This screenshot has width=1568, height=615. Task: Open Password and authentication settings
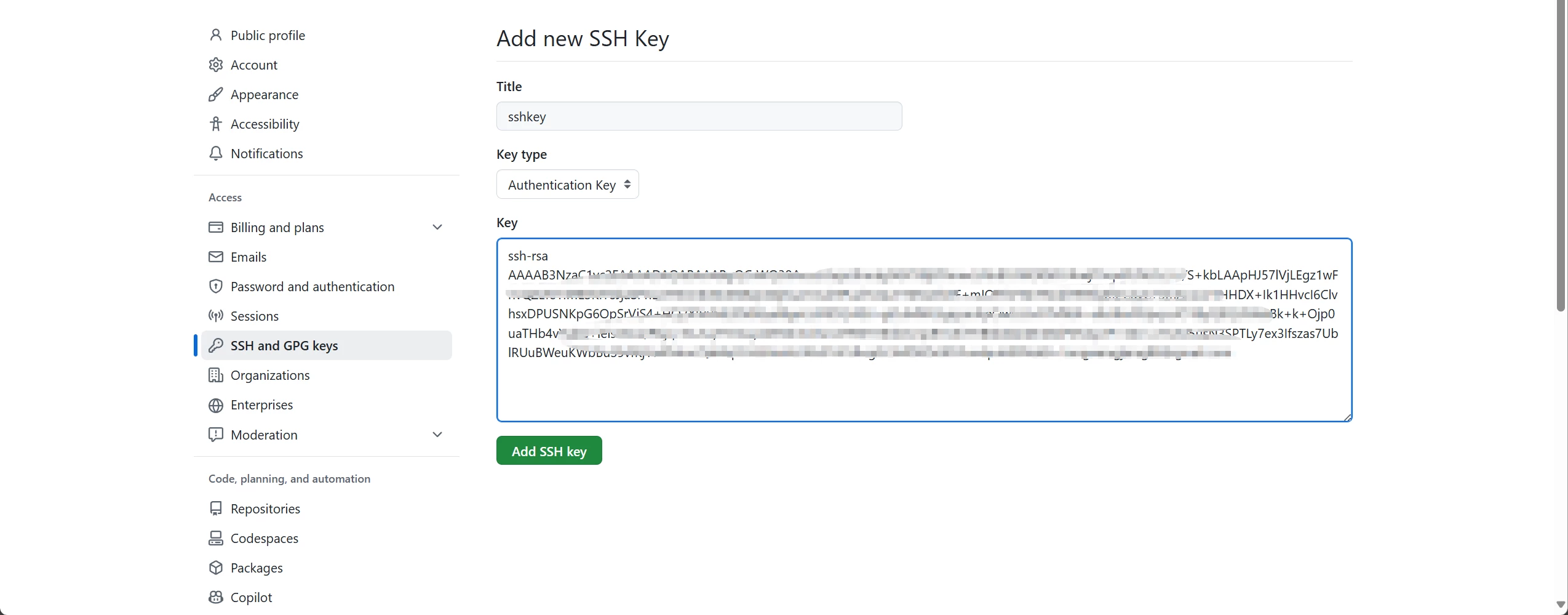tap(312, 286)
